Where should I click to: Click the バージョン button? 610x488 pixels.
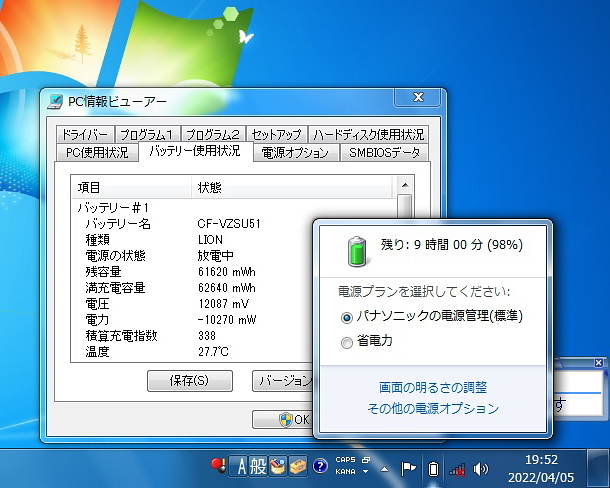pyautogui.click(x=283, y=381)
